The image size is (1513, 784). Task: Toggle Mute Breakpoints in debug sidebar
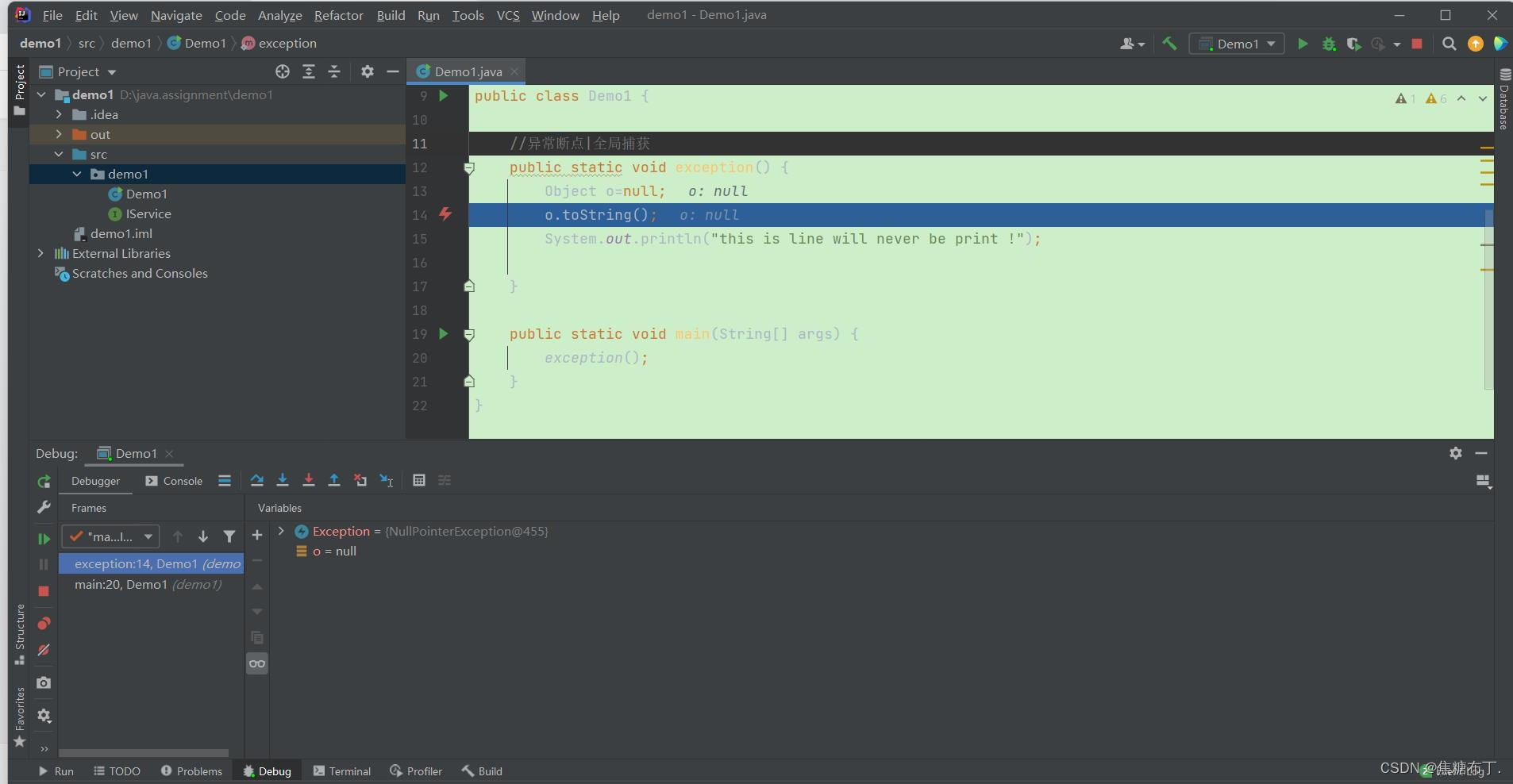[x=44, y=650]
